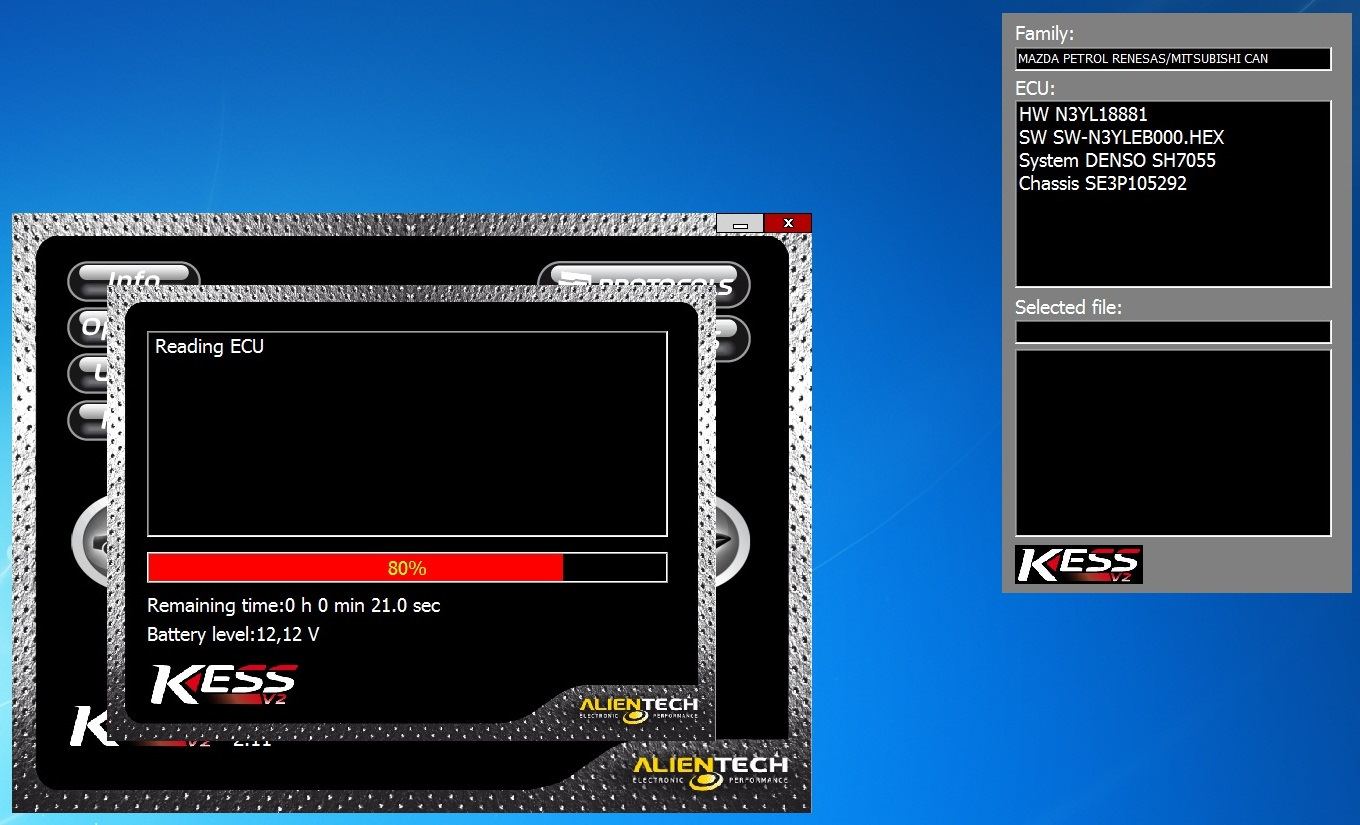Select the 'System DENSO SH7055' row
The image size is (1360, 825).
pyautogui.click(x=1117, y=161)
